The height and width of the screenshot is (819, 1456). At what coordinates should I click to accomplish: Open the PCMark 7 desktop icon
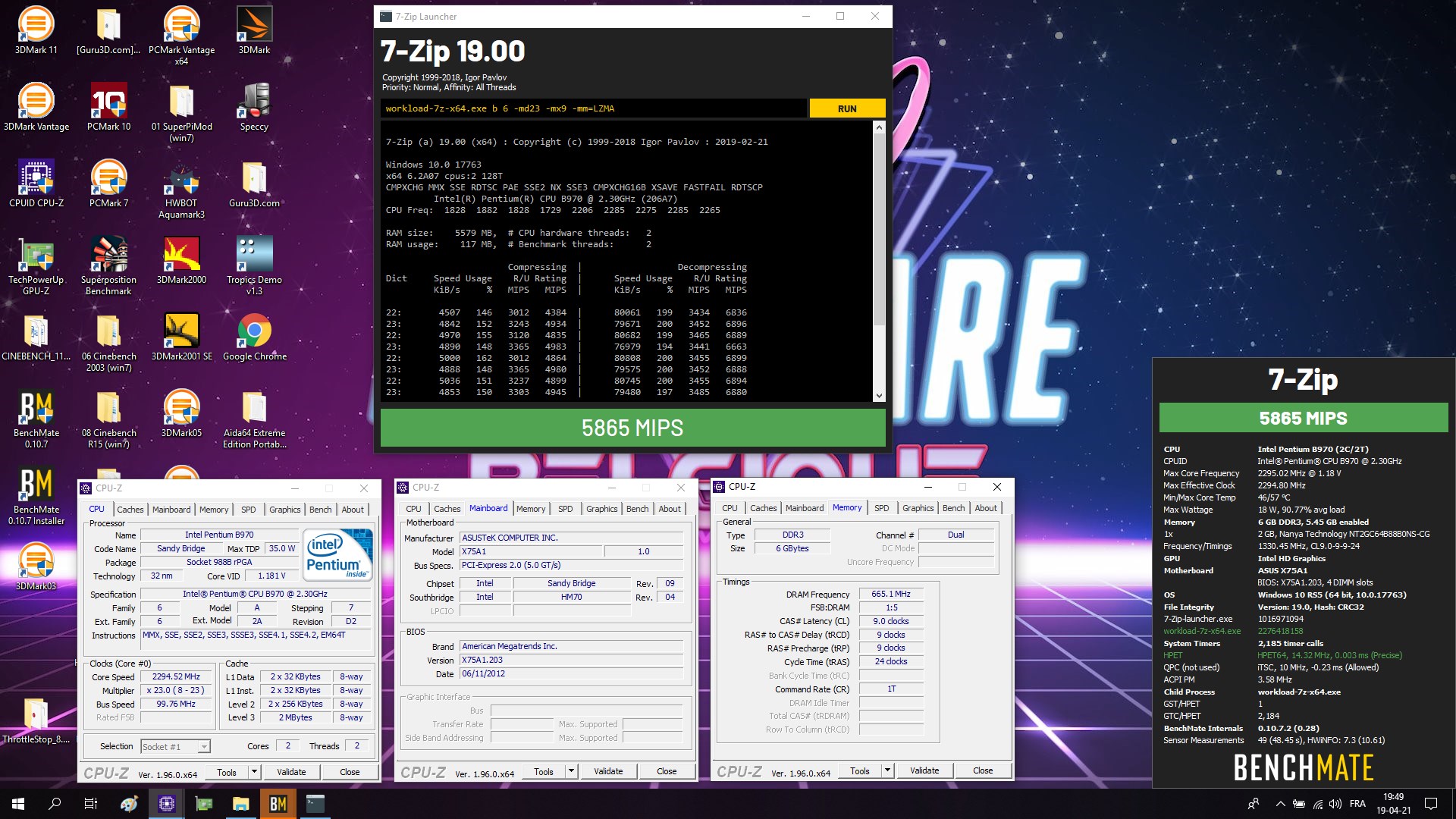coord(108,184)
